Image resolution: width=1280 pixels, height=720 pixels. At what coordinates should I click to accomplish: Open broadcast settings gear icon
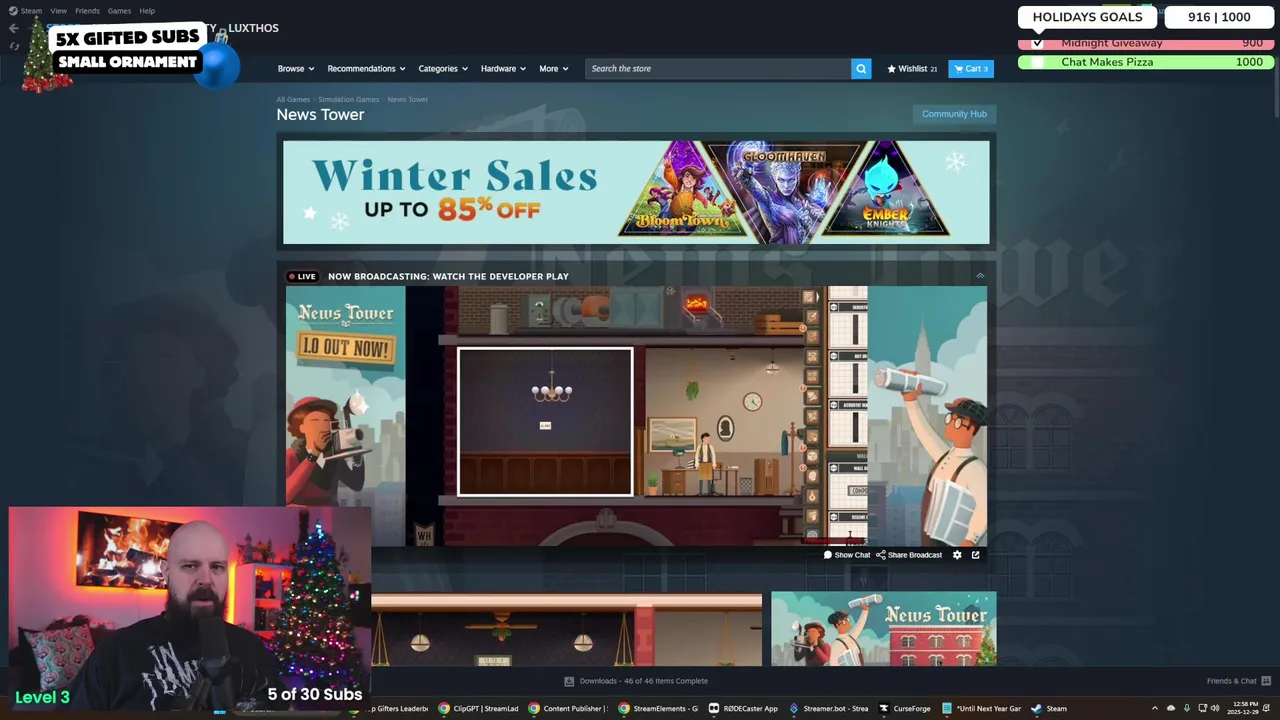(957, 555)
